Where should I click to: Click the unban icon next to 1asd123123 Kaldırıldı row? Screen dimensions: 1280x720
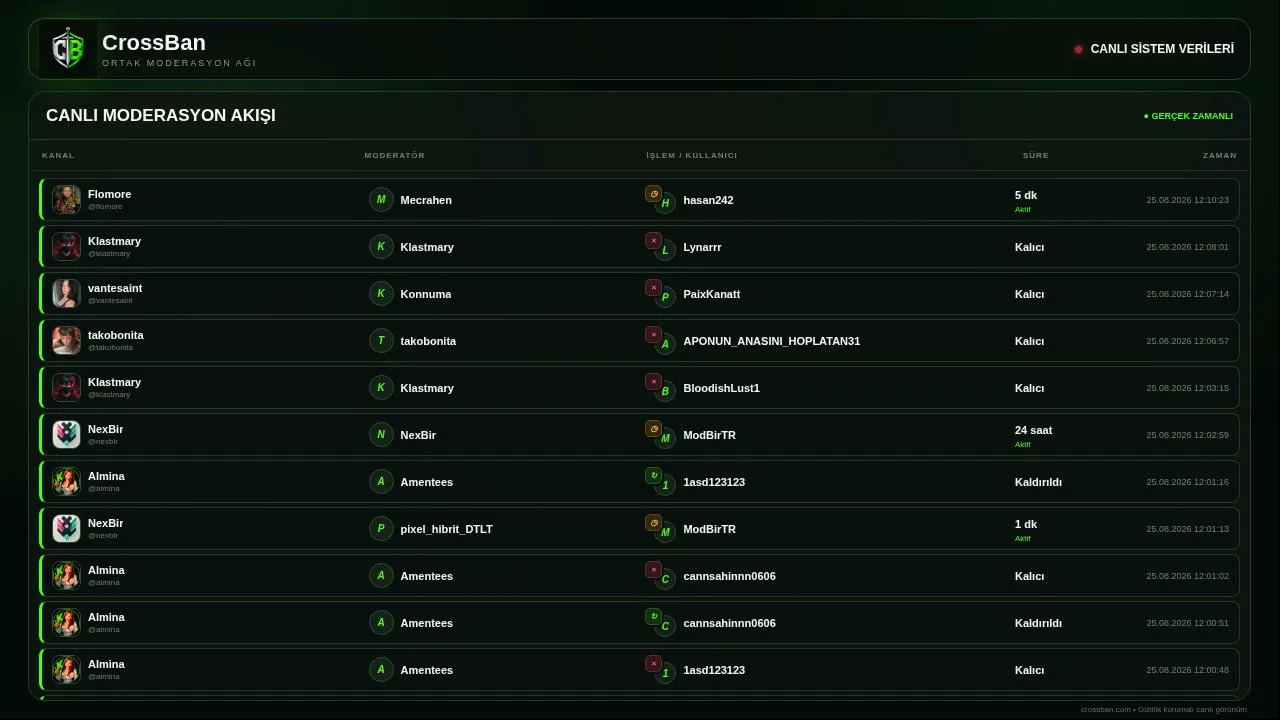(653, 476)
